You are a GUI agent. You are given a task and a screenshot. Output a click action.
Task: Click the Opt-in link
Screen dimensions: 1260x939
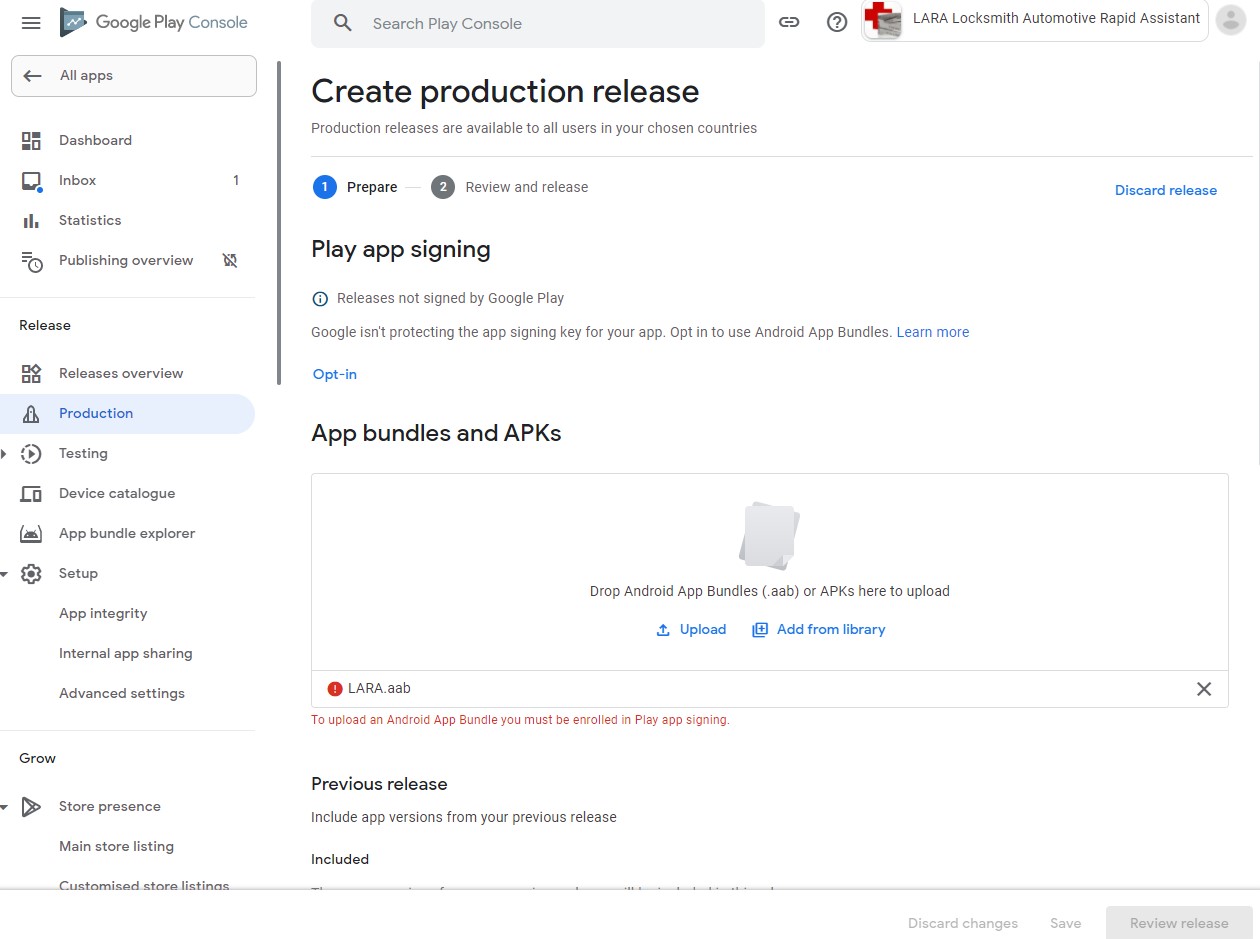click(334, 374)
